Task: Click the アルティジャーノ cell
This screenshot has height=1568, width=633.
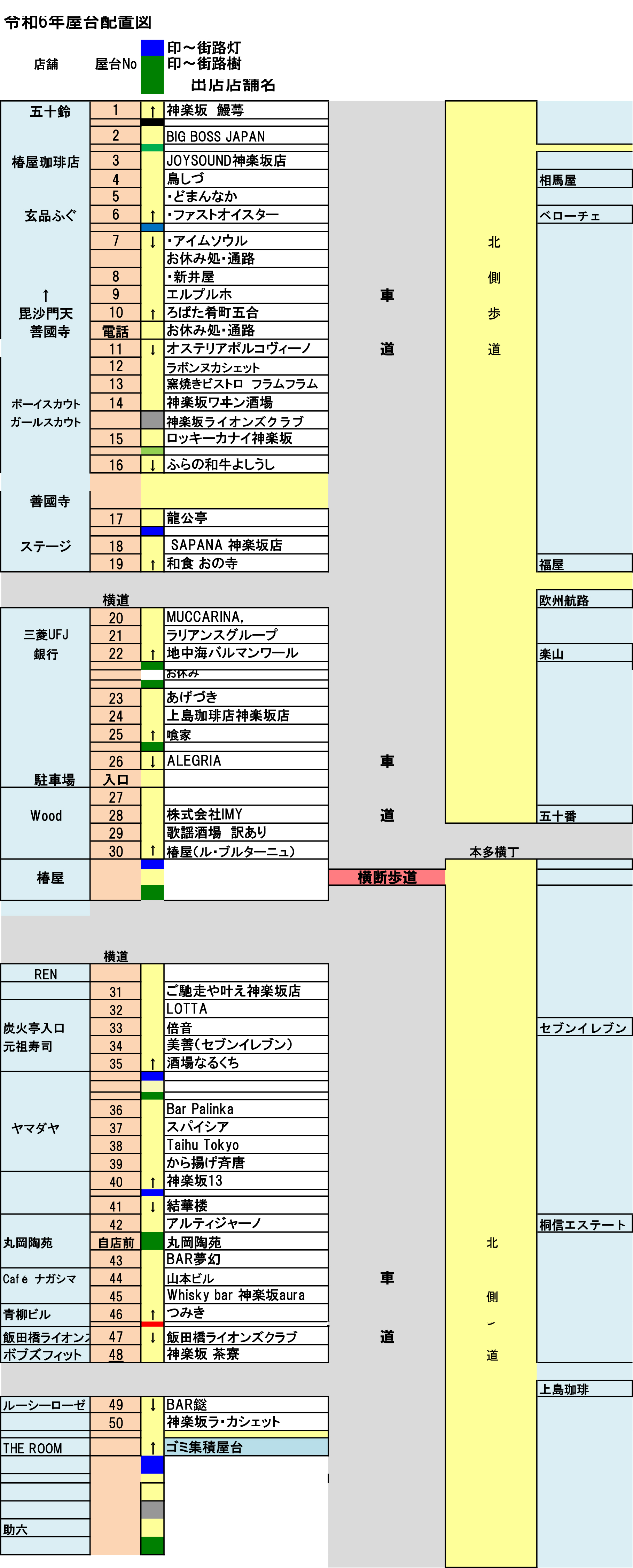Action: 246,1224
